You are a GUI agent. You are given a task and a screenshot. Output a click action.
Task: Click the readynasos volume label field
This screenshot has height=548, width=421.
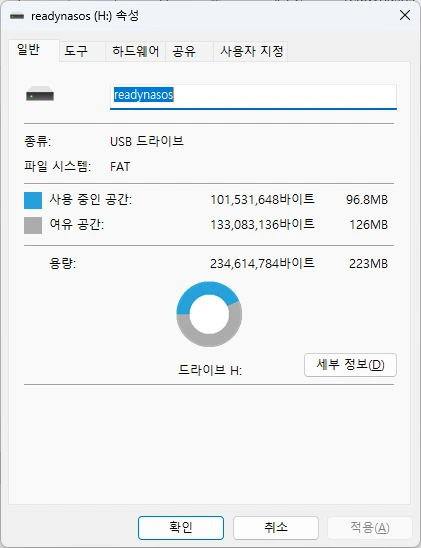point(253,96)
